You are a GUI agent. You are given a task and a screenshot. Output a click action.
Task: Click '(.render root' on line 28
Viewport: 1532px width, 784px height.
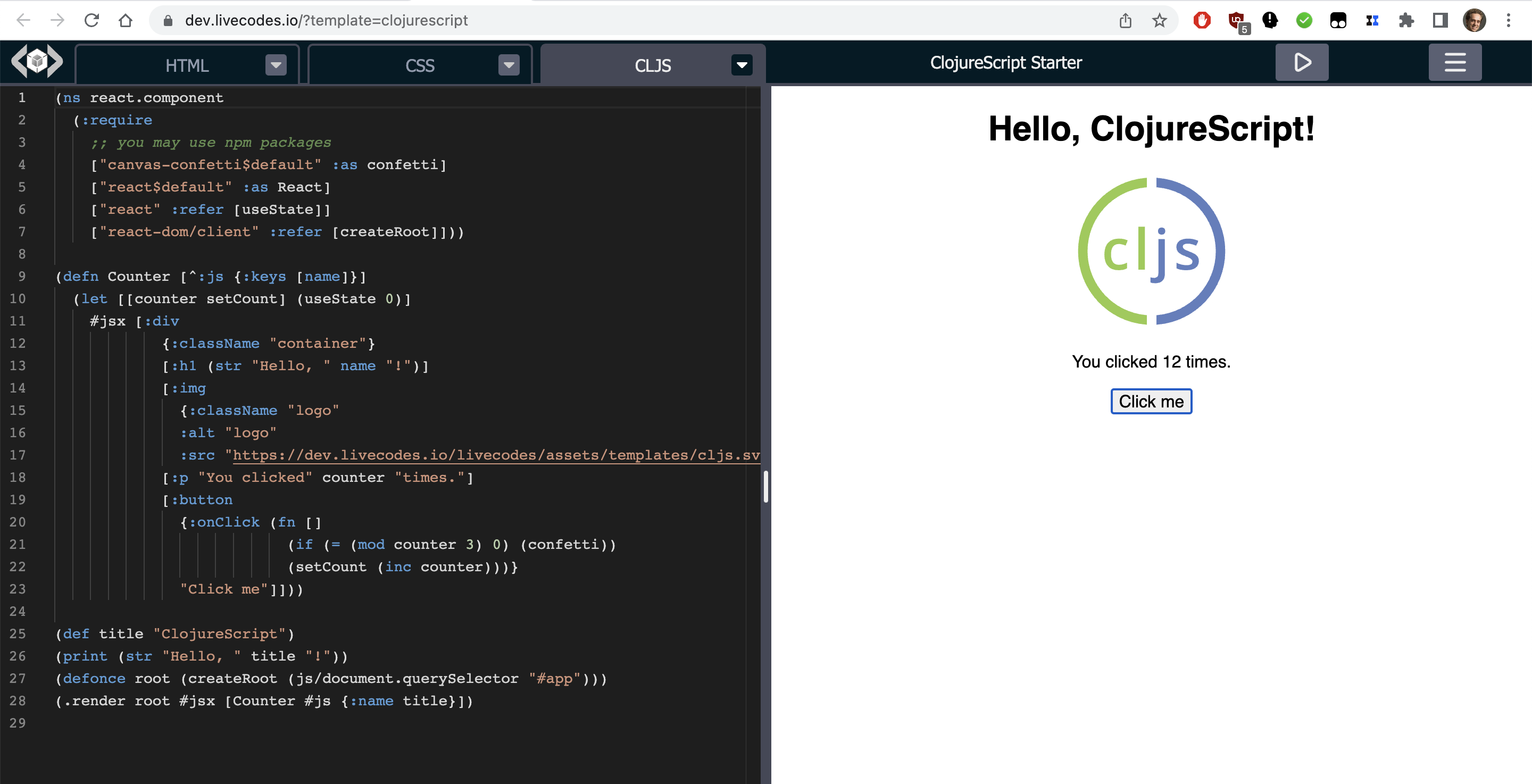click(x=113, y=700)
